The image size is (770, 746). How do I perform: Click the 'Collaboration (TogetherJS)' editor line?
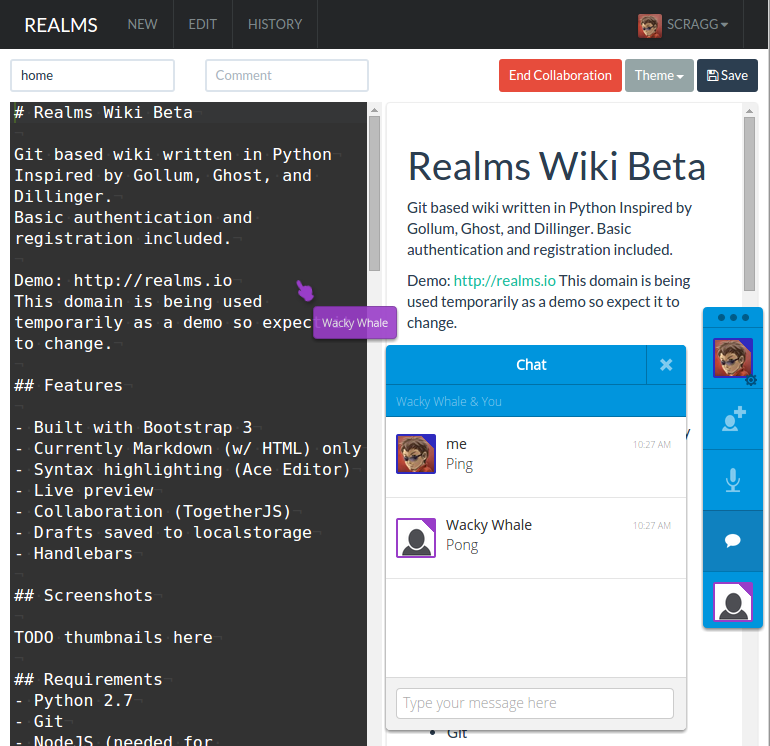click(153, 511)
